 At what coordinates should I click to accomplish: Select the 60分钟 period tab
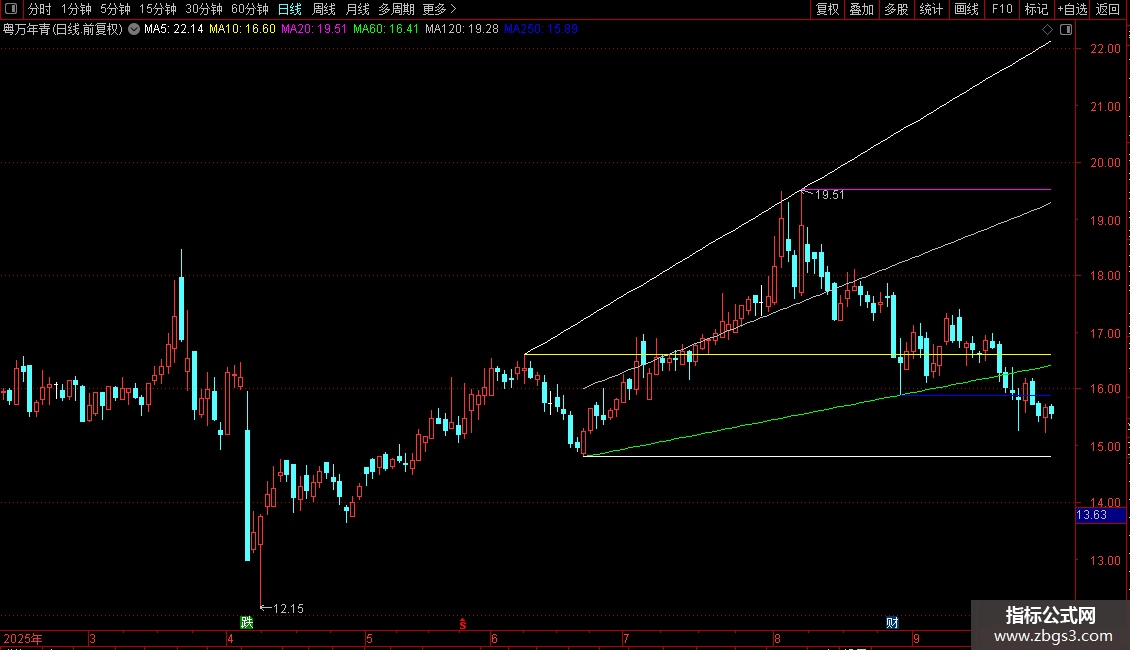pos(250,9)
